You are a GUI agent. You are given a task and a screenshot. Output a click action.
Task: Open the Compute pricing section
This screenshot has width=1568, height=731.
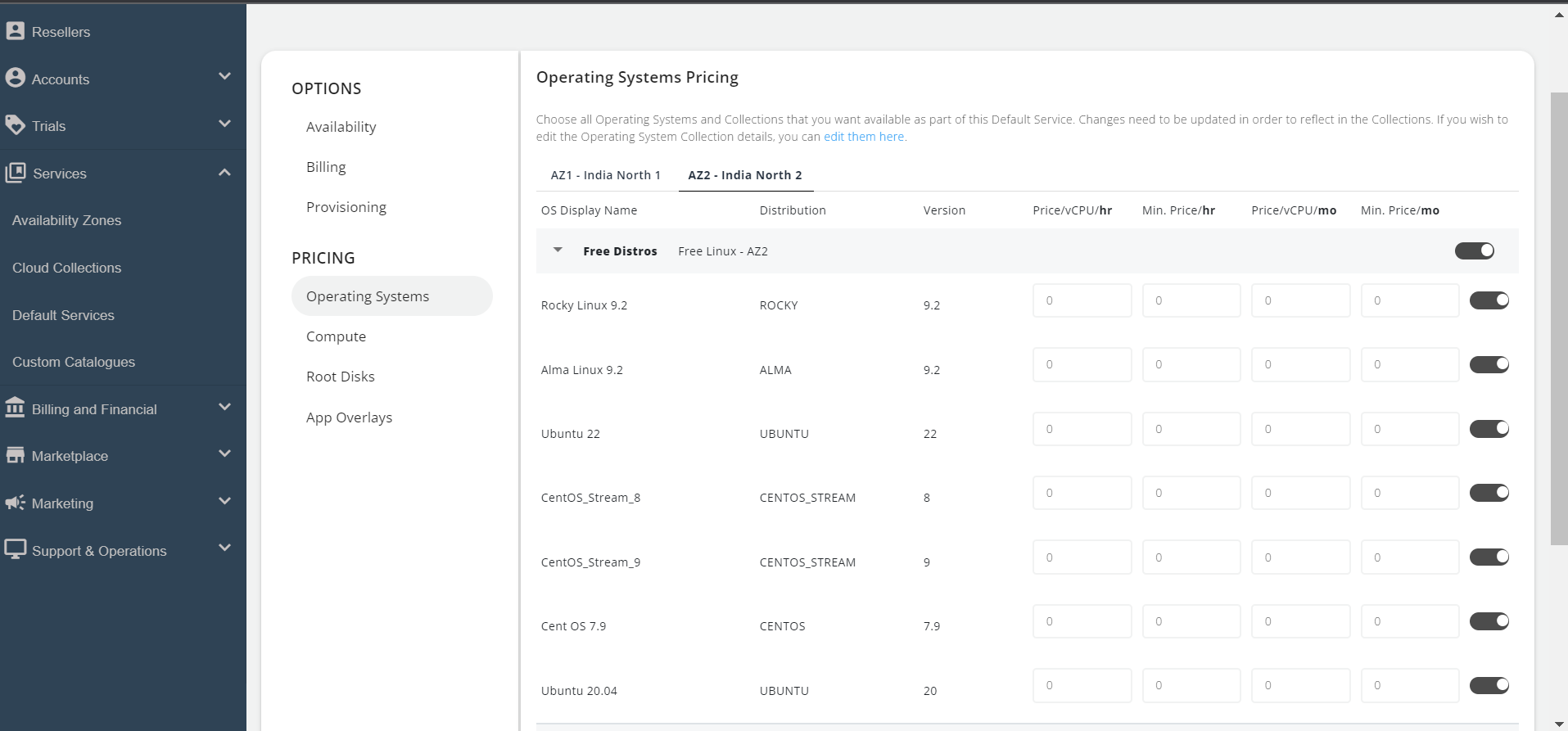coord(336,336)
